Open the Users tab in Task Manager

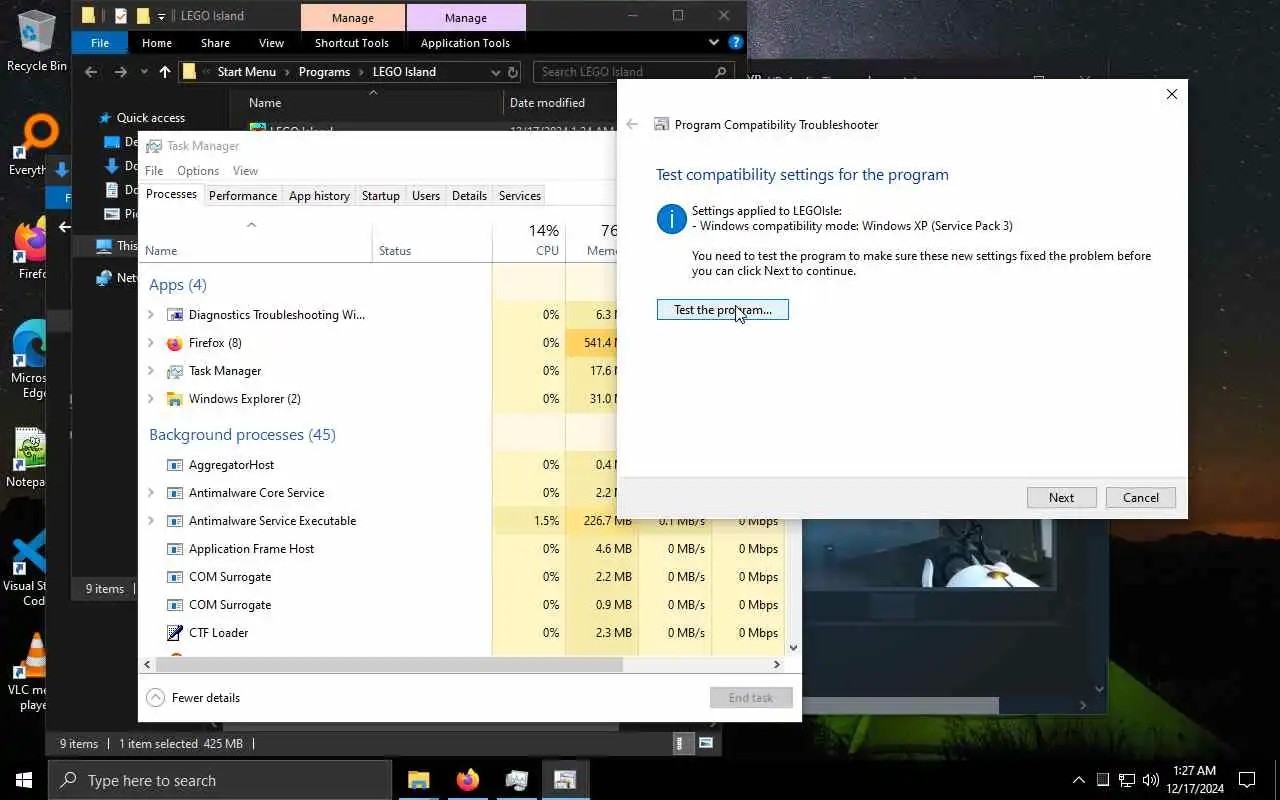coord(426,196)
